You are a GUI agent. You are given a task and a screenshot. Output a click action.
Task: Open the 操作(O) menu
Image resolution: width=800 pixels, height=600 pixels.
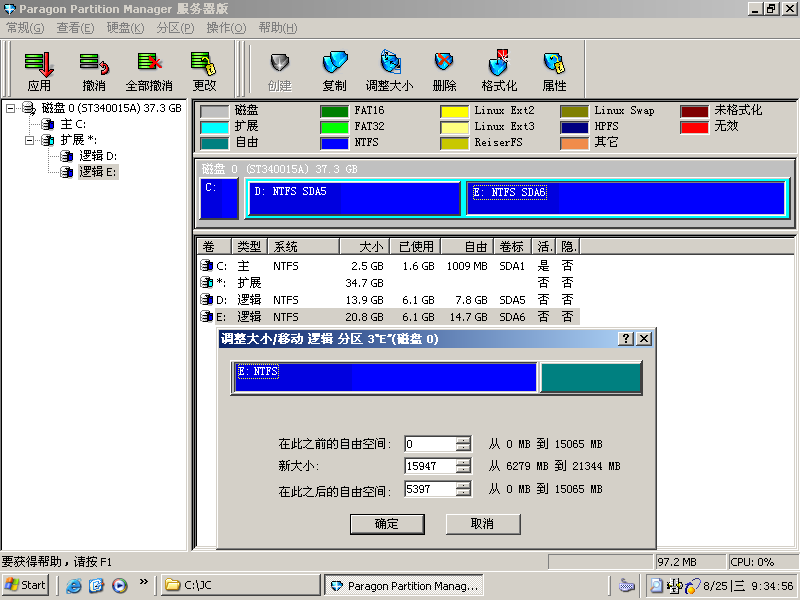click(226, 28)
